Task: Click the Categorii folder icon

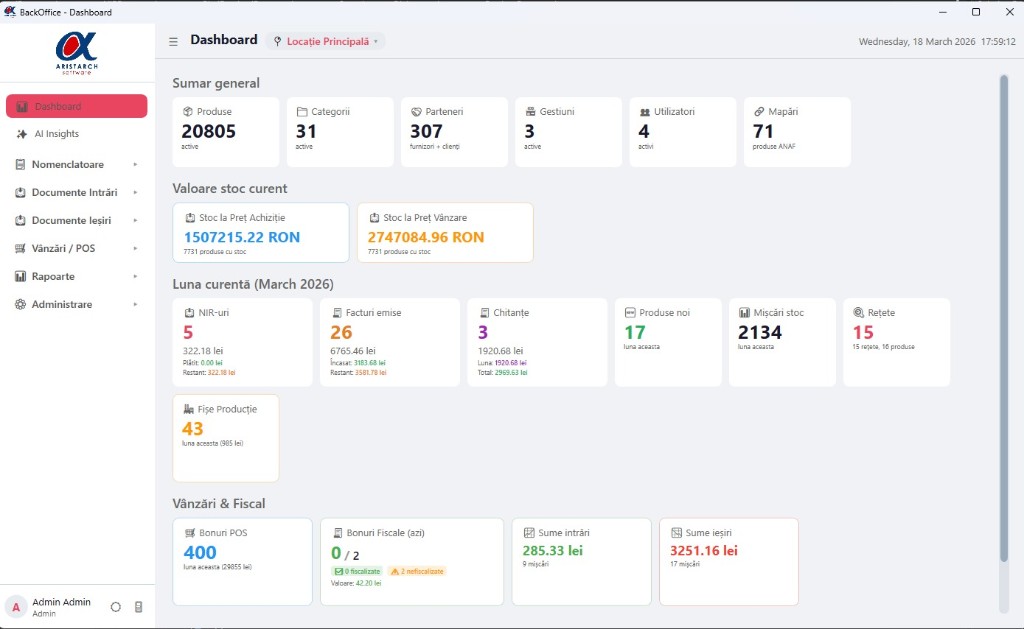Action: (x=302, y=112)
